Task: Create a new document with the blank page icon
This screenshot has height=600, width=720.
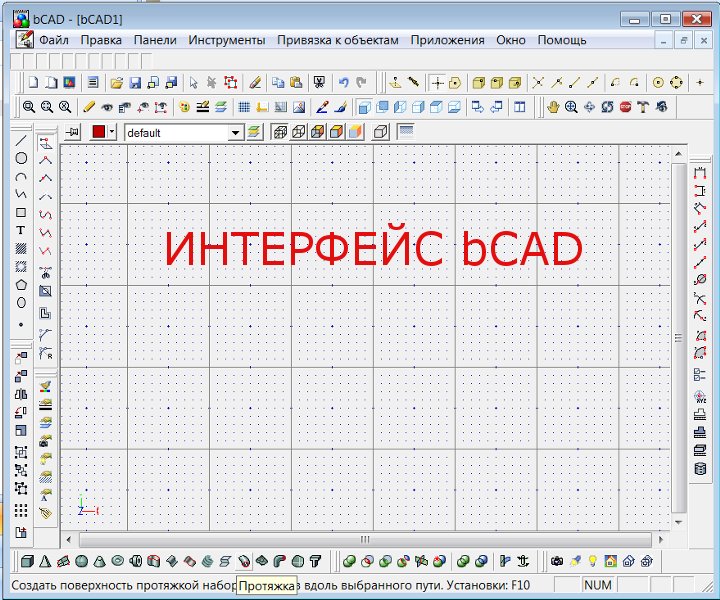Action: pos(33,83)
